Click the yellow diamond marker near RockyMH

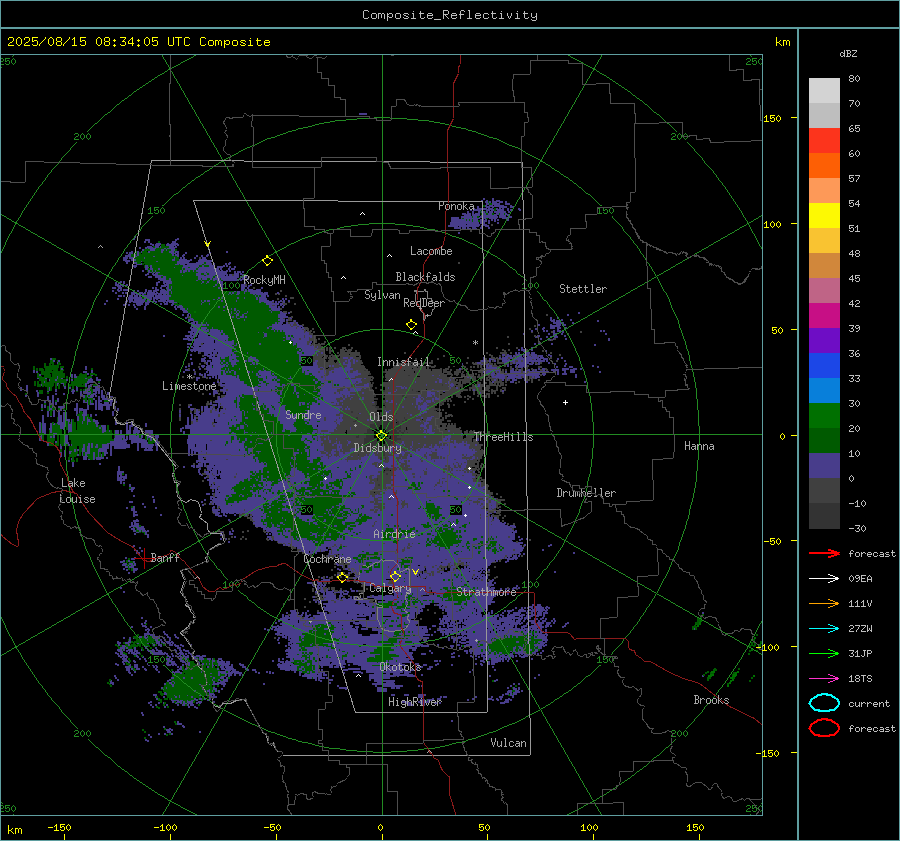[267, 261]
